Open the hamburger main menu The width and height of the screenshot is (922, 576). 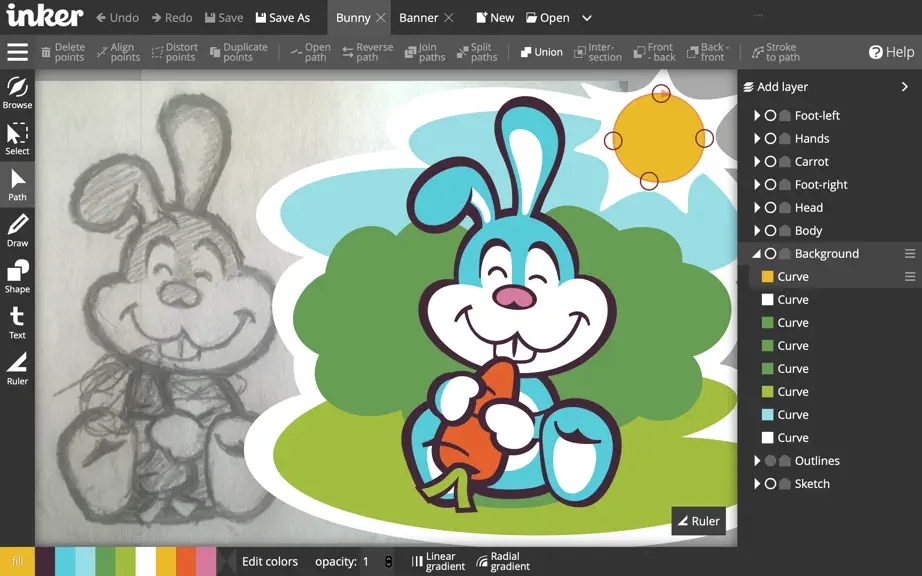(18, 52)
